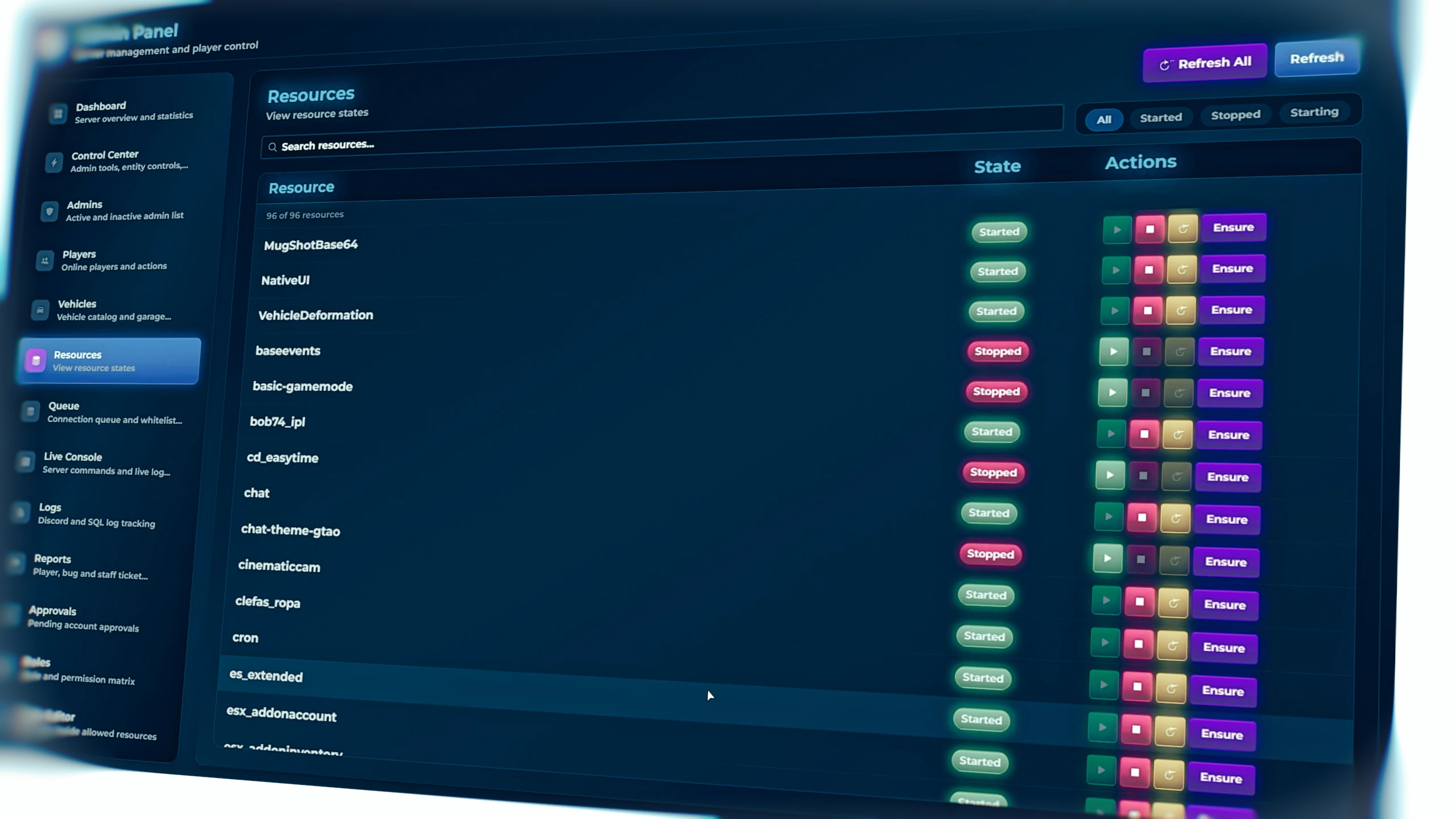Filter resources by Starting state
This screenshot has height=819, width=1456.
click(x=1314, y=112)
